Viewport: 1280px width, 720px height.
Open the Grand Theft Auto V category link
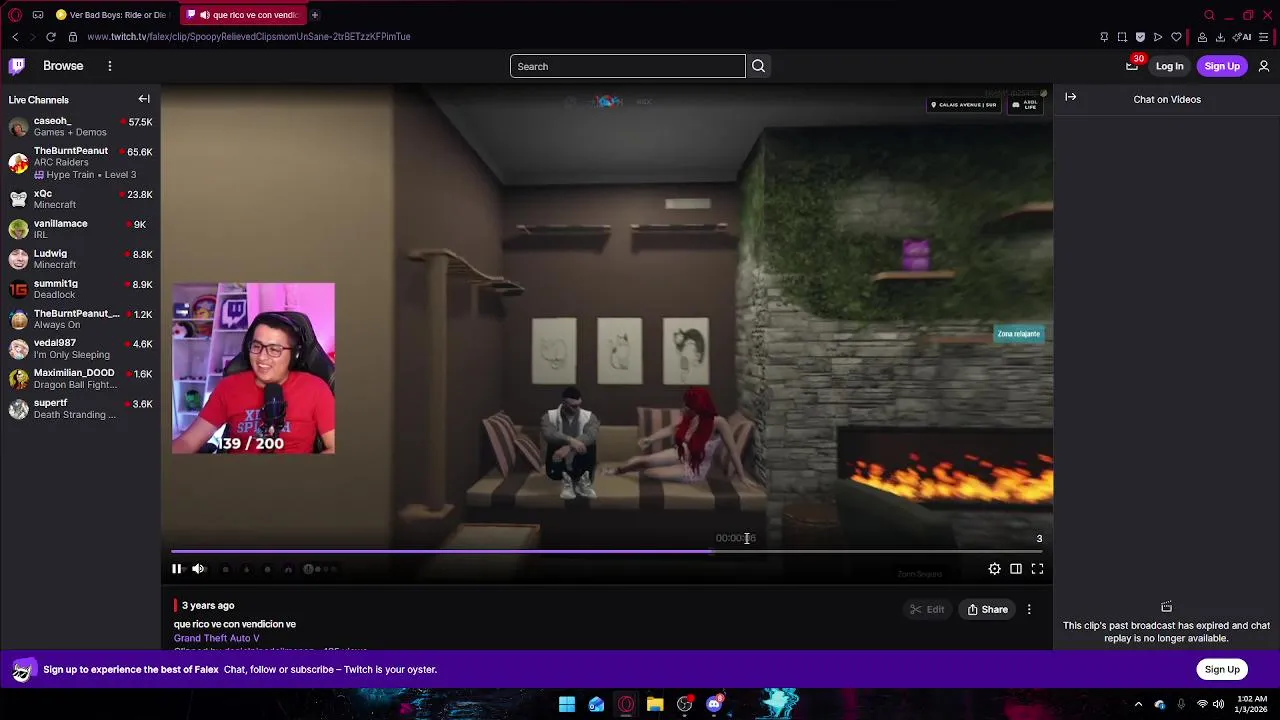(216, 638)
